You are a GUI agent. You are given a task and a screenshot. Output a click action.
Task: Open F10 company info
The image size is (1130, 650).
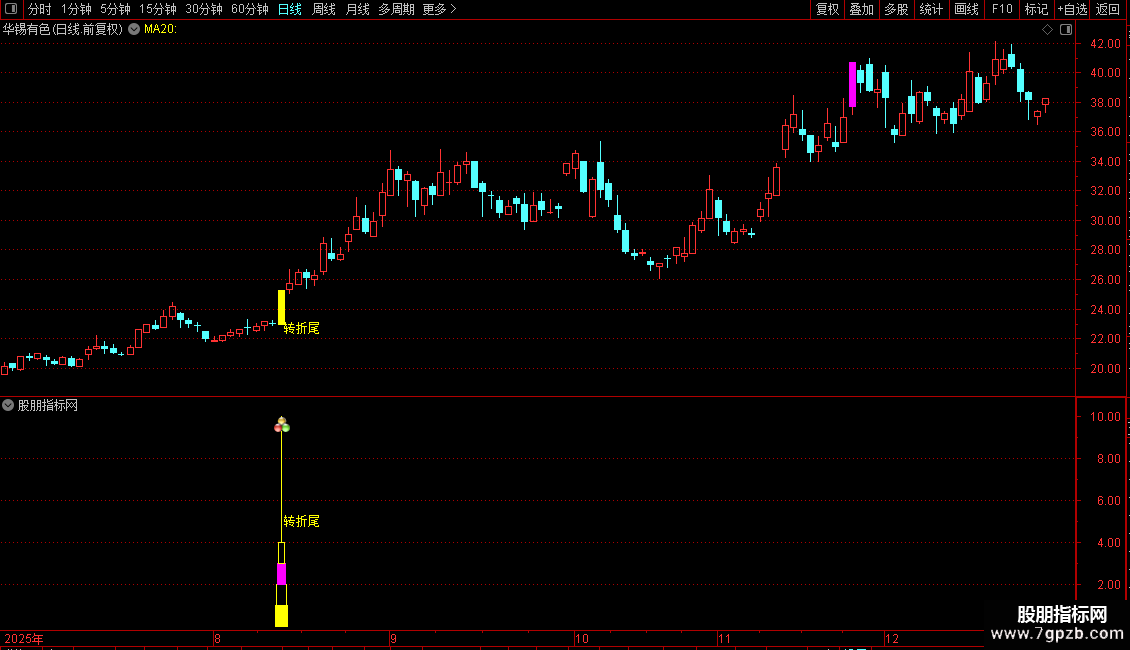pyautogui.click(x=1002, y=9)
